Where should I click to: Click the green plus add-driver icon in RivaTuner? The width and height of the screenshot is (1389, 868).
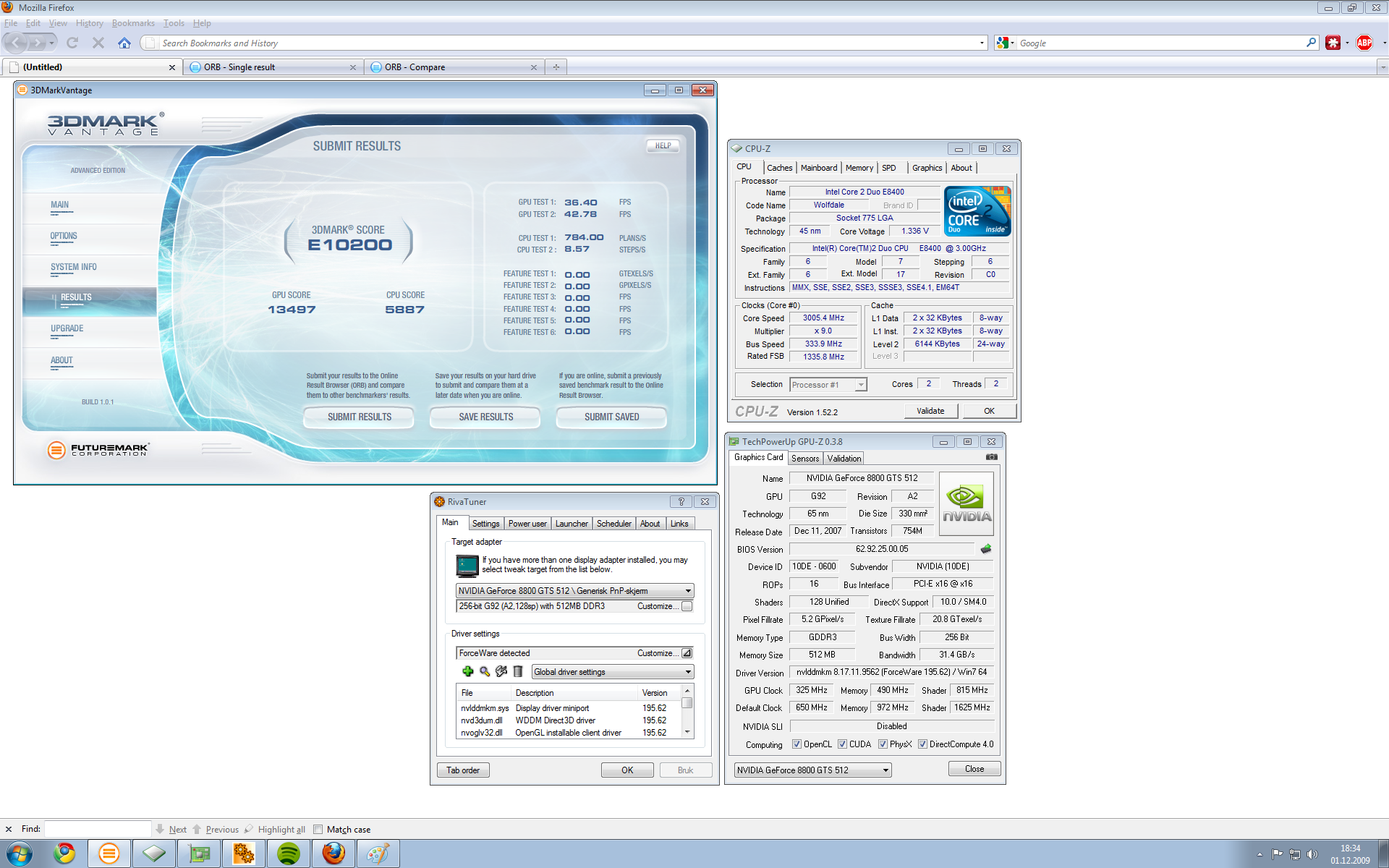[x=467, y=671]
